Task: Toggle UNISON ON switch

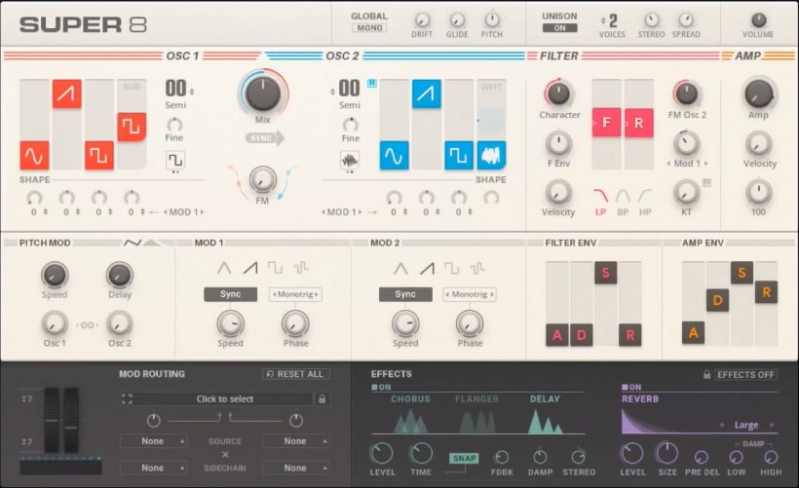Action: click(560, 28)
